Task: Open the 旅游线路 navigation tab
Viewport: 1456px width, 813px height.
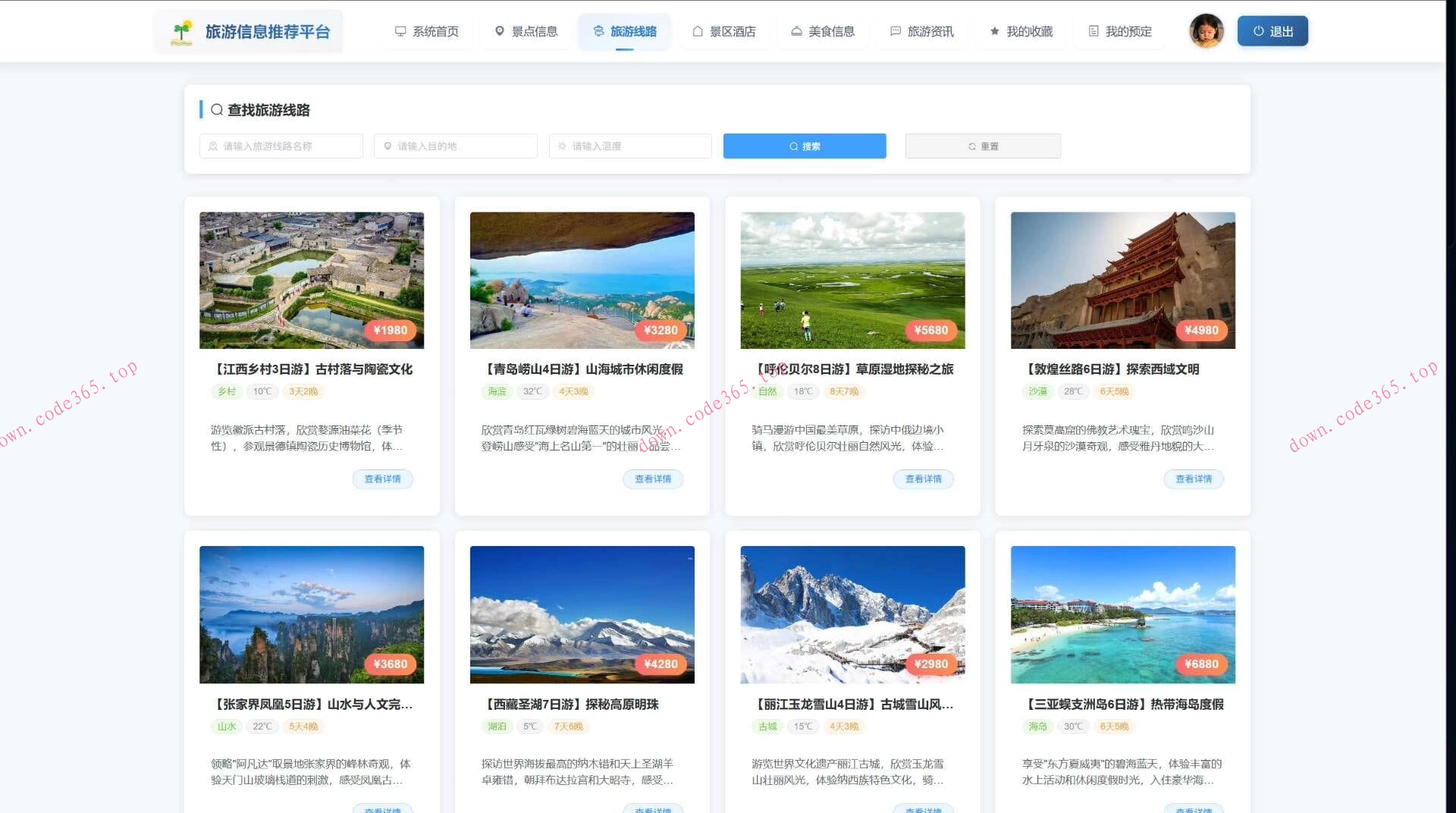Action: (x=625, y=31)
